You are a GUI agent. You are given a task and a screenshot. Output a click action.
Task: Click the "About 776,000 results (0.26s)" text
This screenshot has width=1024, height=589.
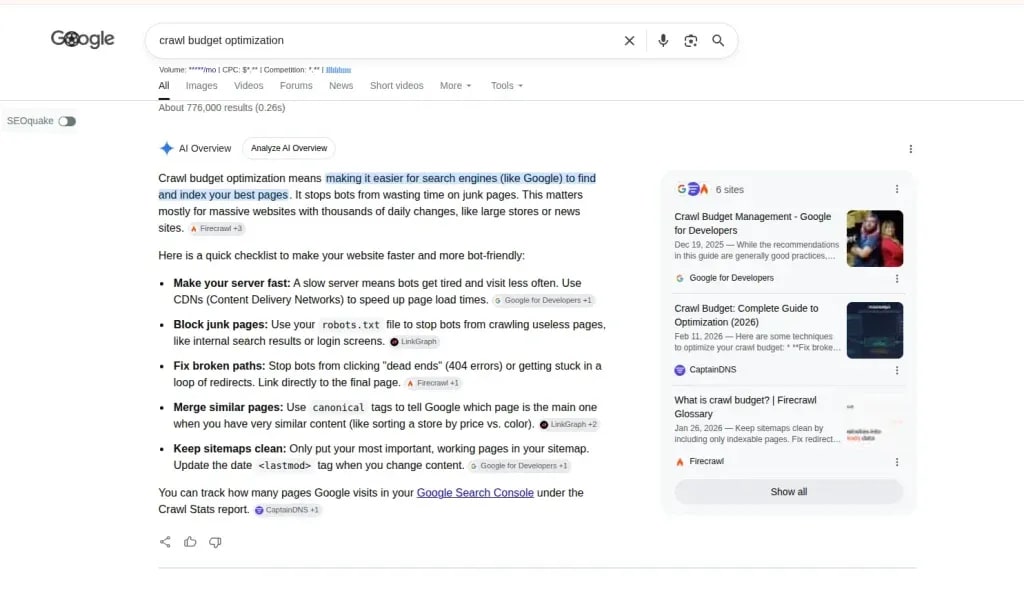pyautogui.click(x=221, y=108)
